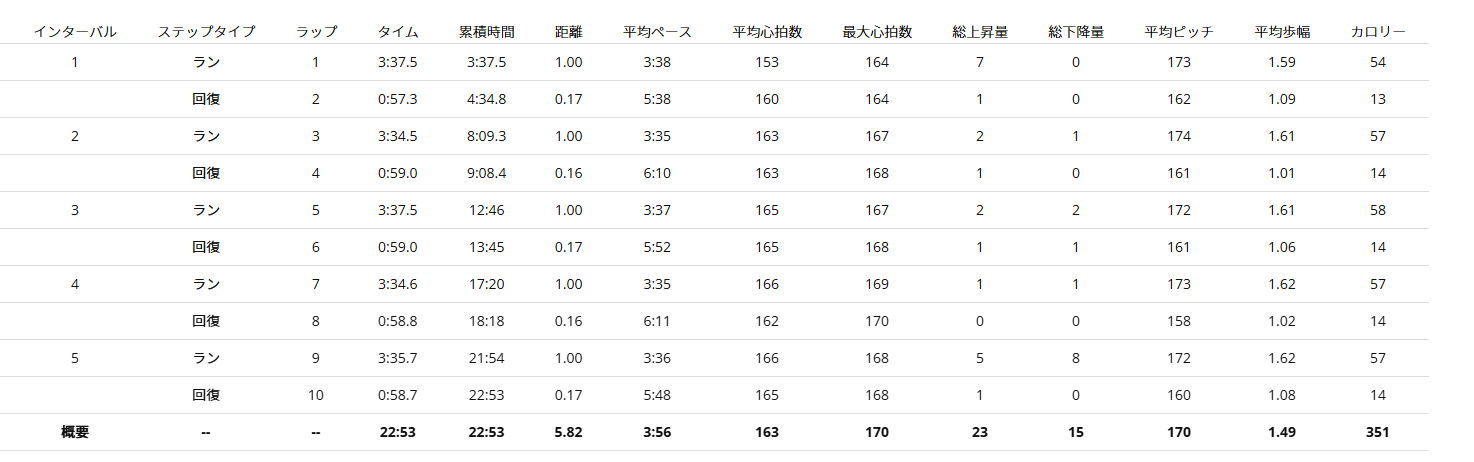
Task: Click the 8:09.3 cumulative time cell
Action: pos(487,136)
